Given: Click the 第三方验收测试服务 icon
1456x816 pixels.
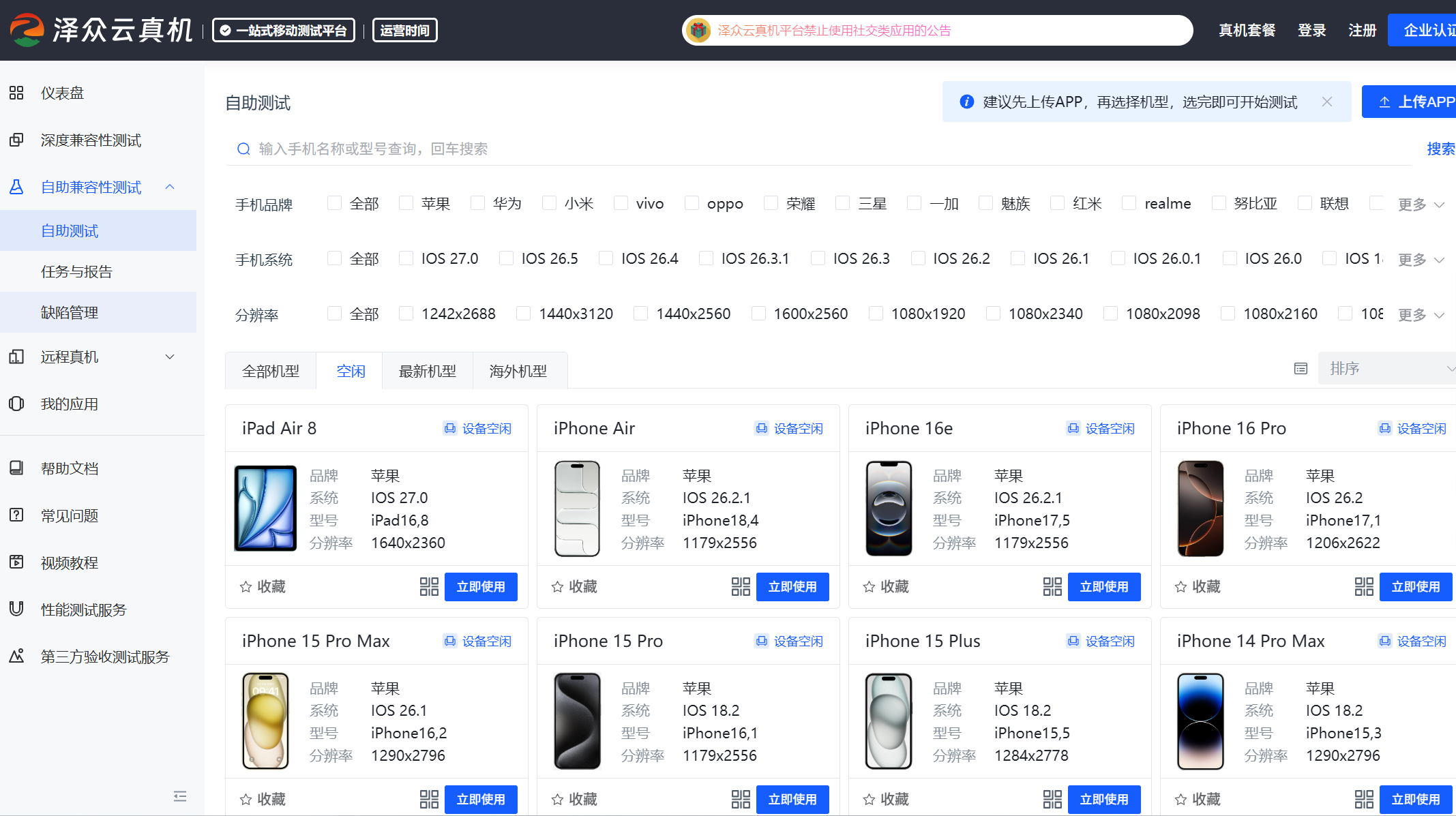Looking at the screenshot, I should point(16,656).
